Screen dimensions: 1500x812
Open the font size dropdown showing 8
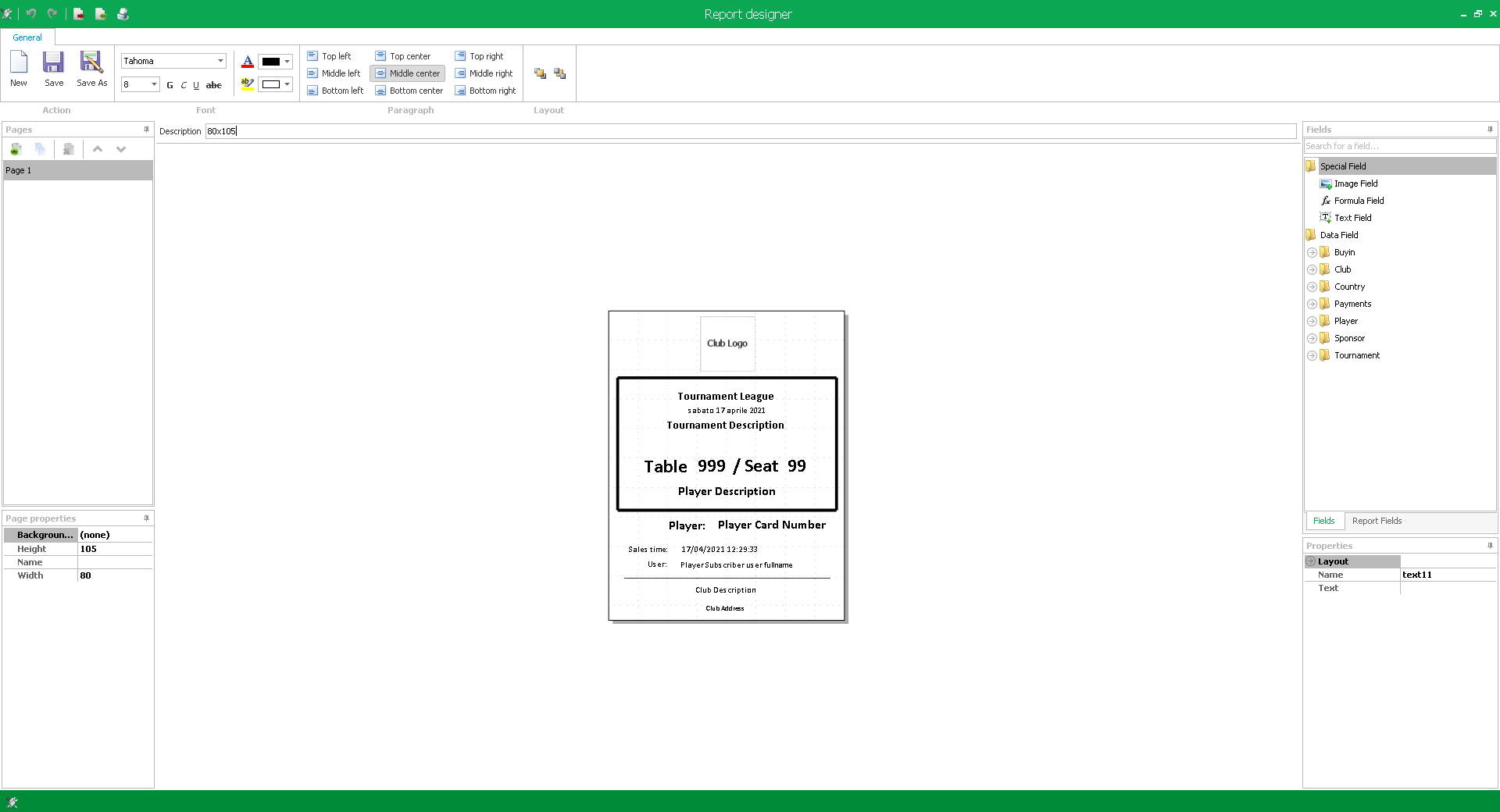(x=153, y=85)
